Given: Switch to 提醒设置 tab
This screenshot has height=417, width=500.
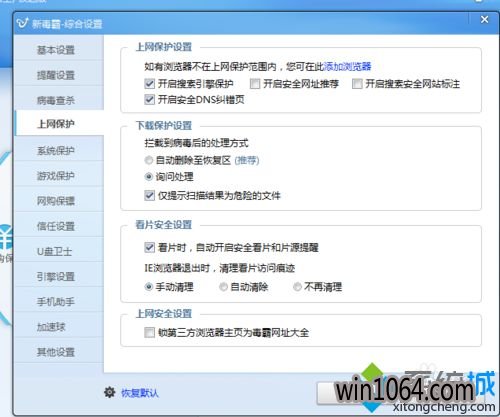Looking at the screenshot, I should tap(59, 75).
